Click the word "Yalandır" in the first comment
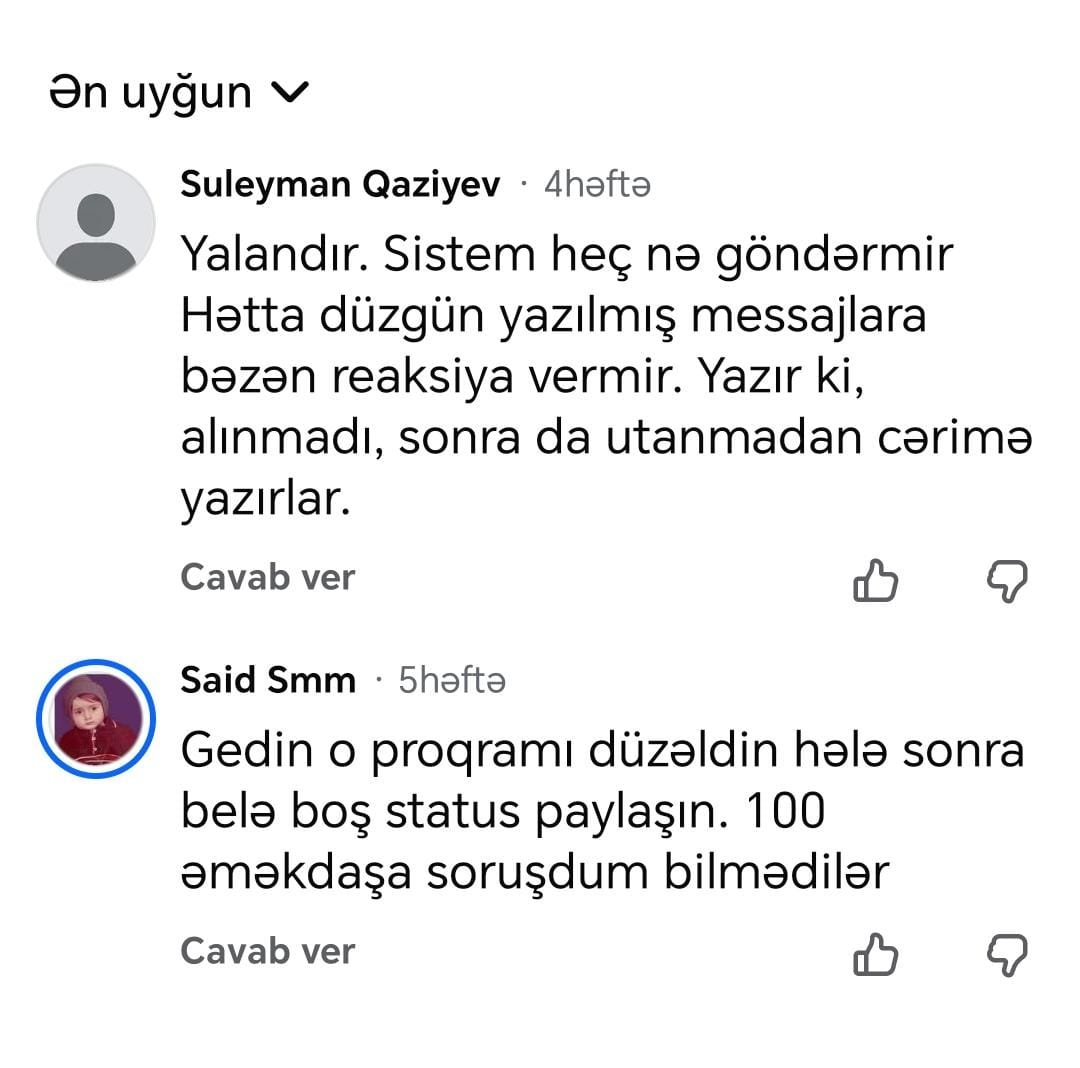Image resolution: width=1080 pixels, height=1068 pixels. 264,255
